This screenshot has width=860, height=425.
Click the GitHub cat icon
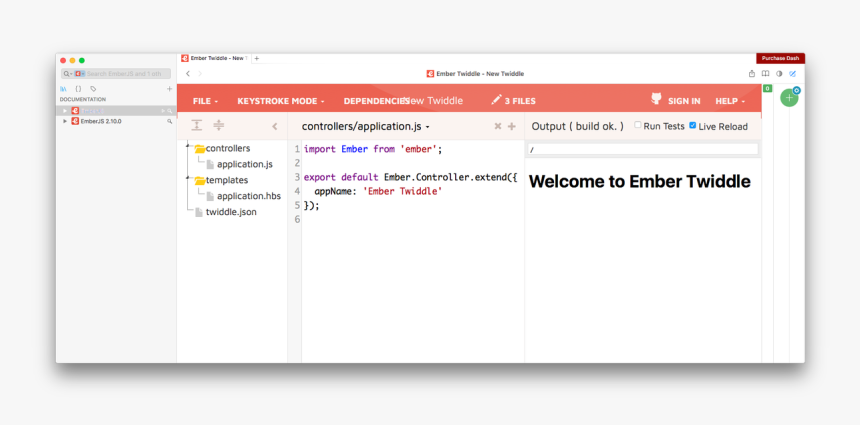point(656,100)
